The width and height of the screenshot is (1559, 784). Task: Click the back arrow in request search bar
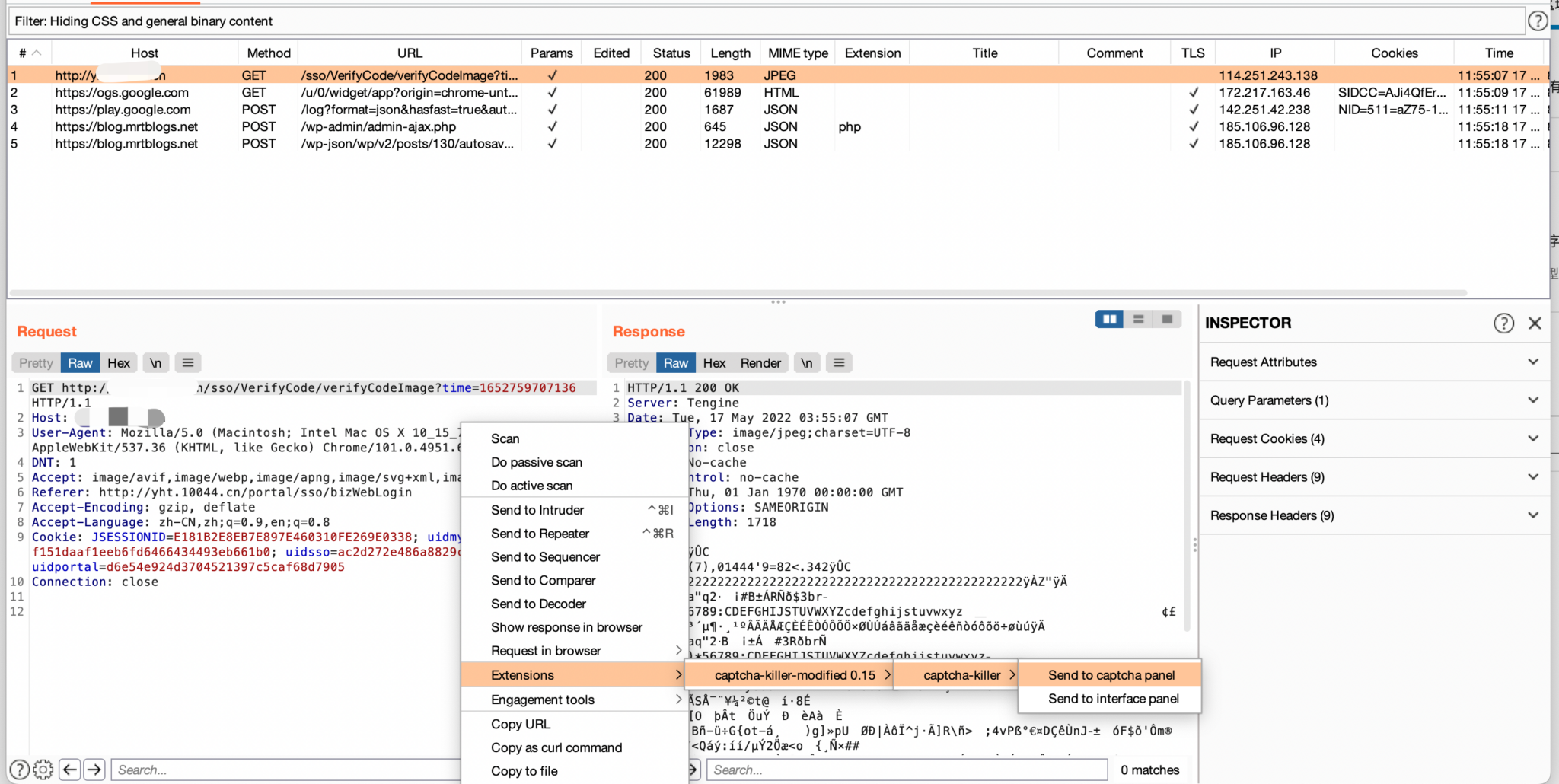pos(69,770)
